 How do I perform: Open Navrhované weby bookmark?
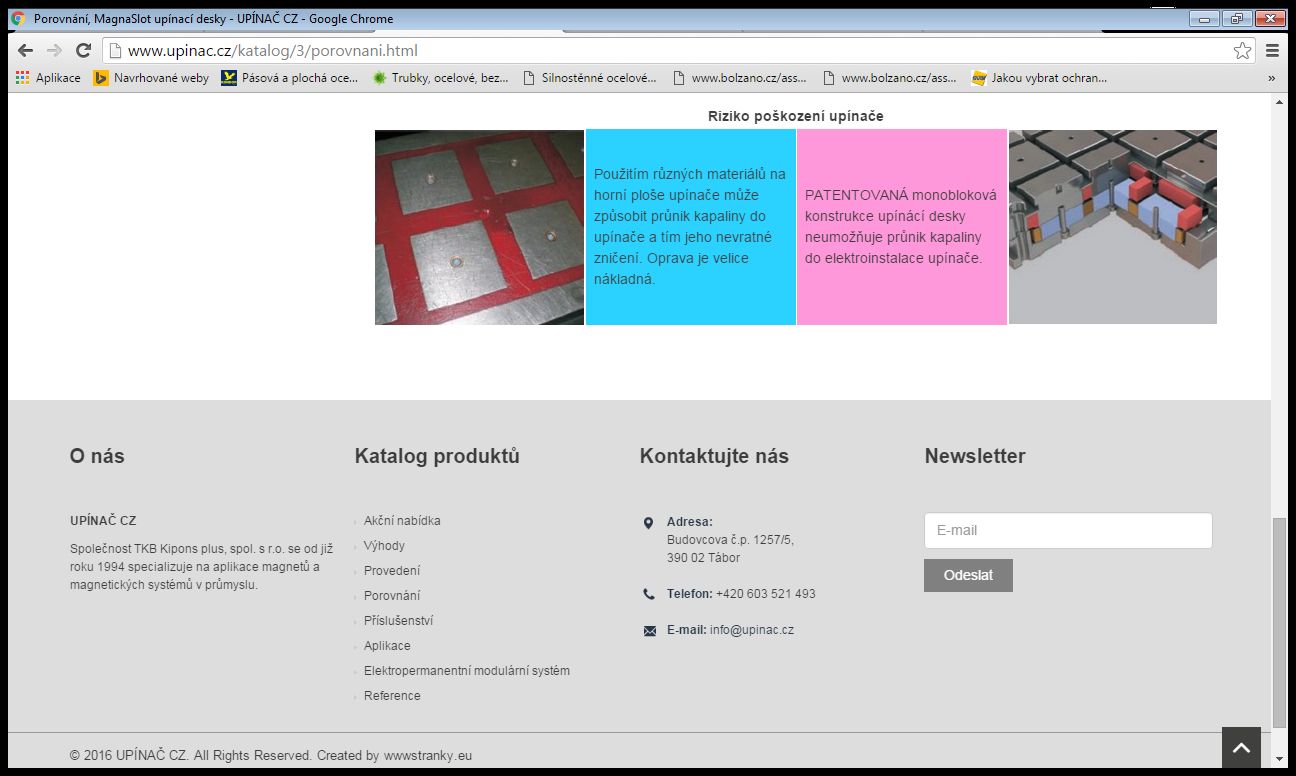pyautogui.click(x=151, y=78)
